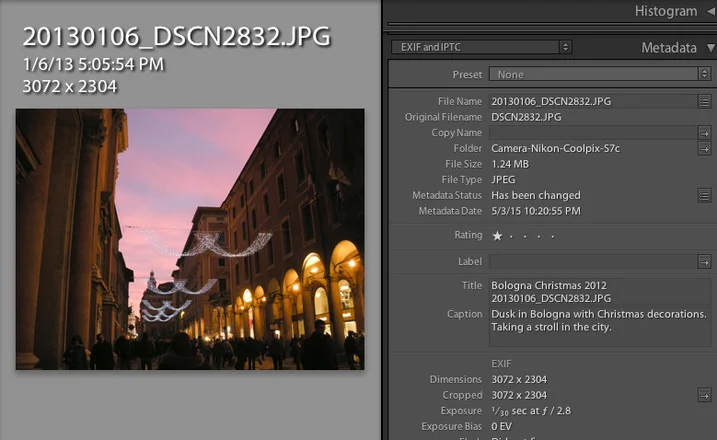Click the Exposure Bias value 0 EV
Viewport: 717px width, 440px height.
click(501, 426)
